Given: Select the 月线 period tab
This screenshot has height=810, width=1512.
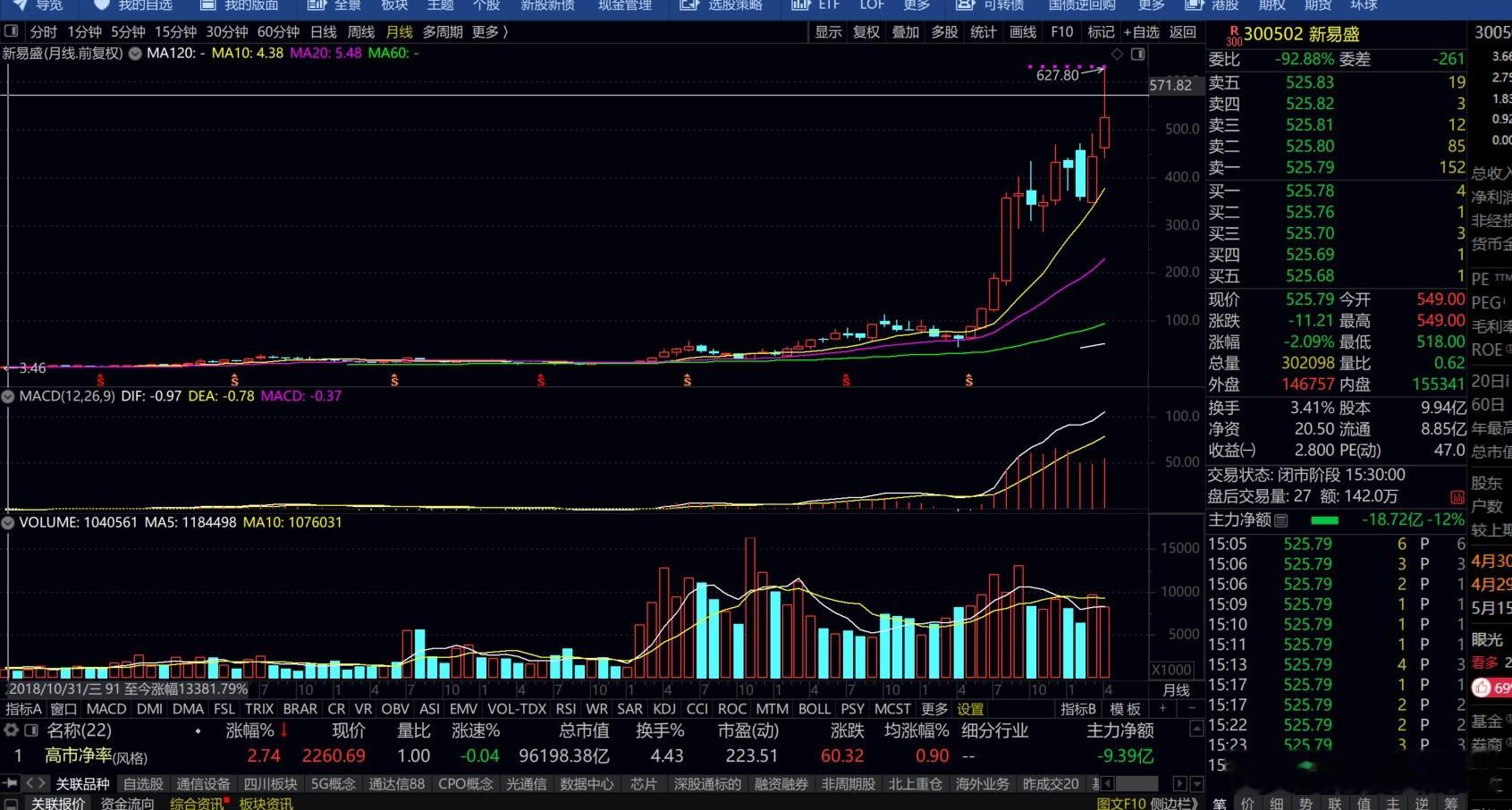Looking at the screenshot, I should [399, 32].
